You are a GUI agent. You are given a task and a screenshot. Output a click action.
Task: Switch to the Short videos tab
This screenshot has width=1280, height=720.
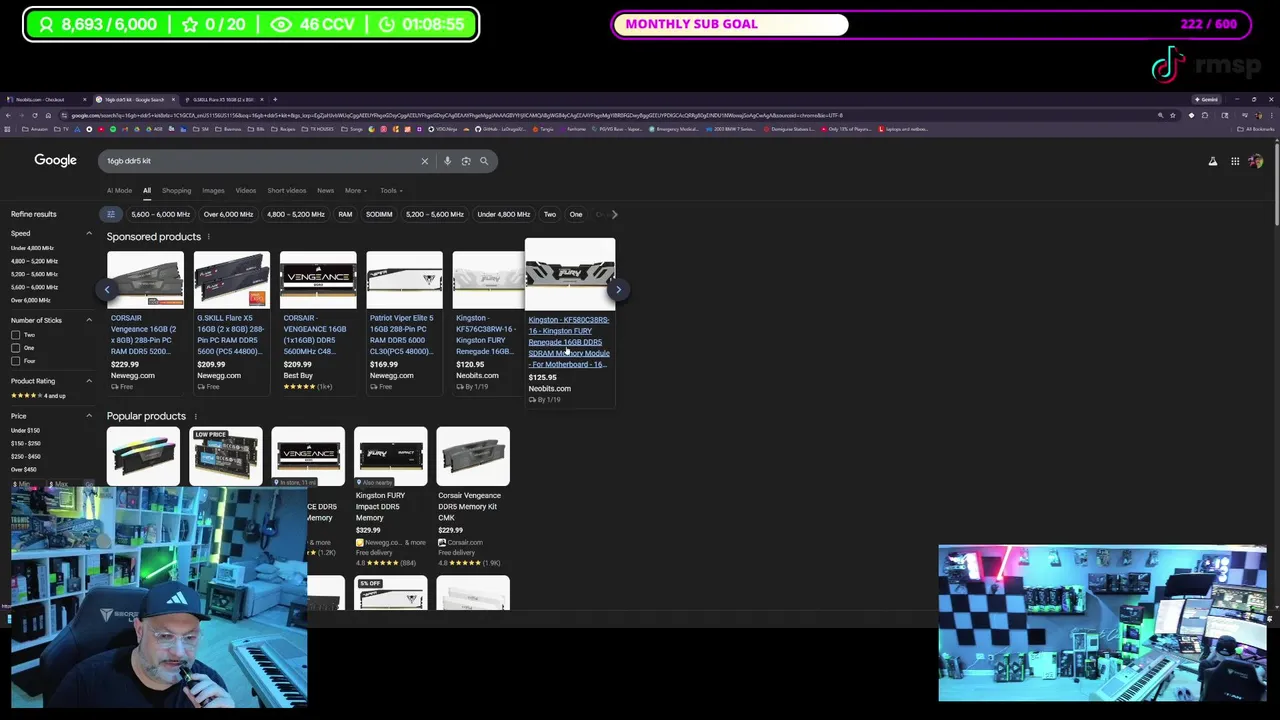coord(286,190)
